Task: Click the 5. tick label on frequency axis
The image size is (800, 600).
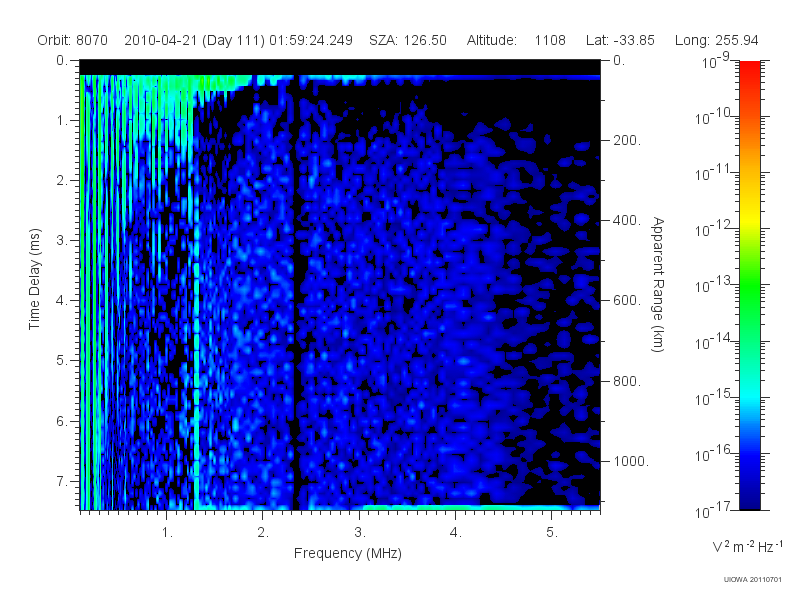Action: [552, 533]
